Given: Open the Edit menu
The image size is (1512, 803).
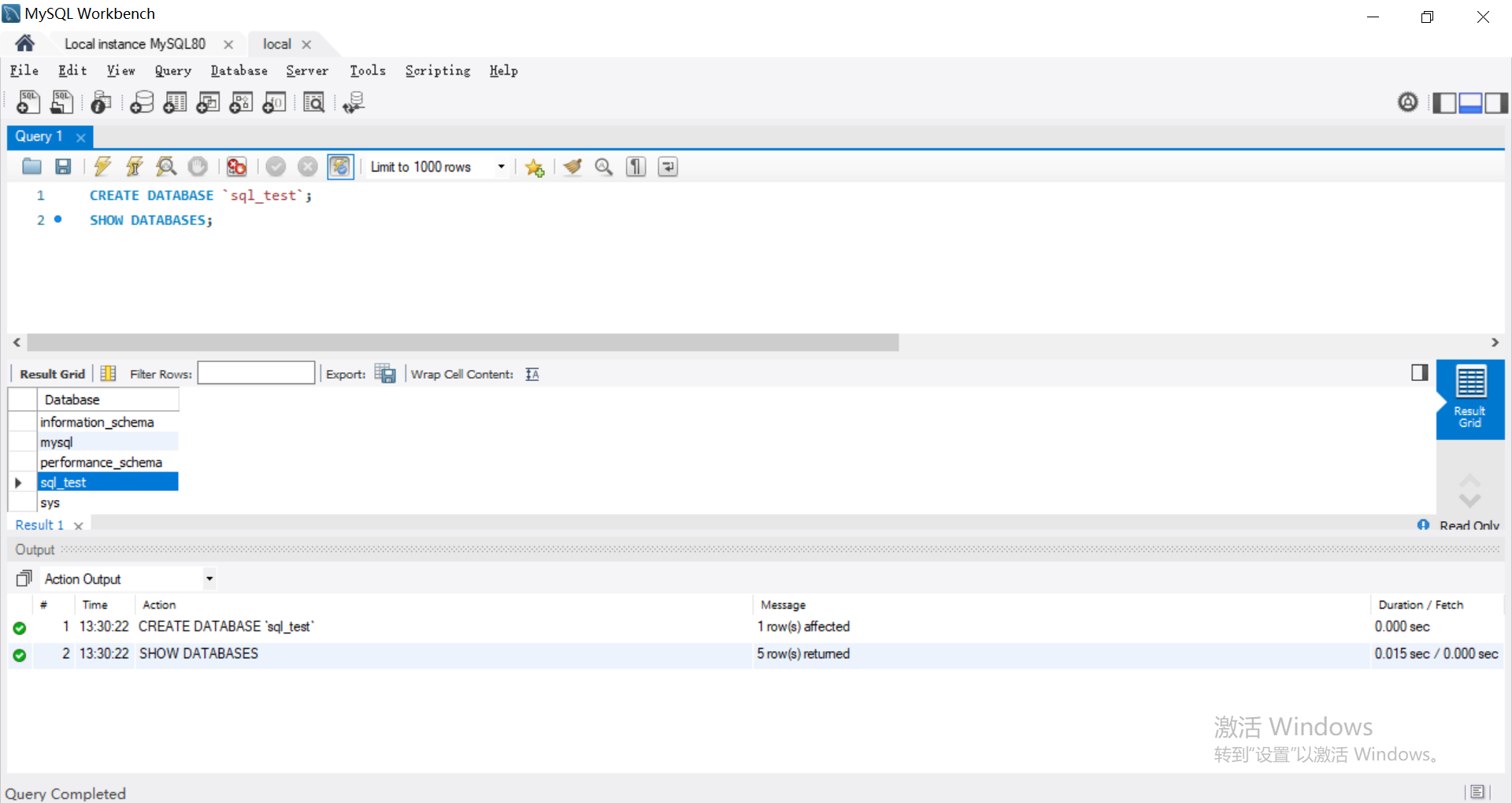Looking at the screenshot, I should click(x=72, y=71).
